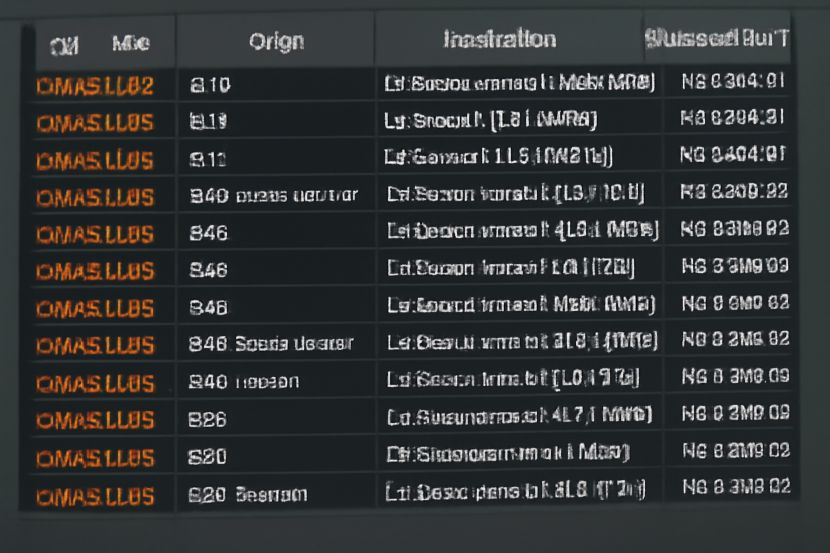Click the value N8 8.404:91
830x553 pixels.
(732, 156)
